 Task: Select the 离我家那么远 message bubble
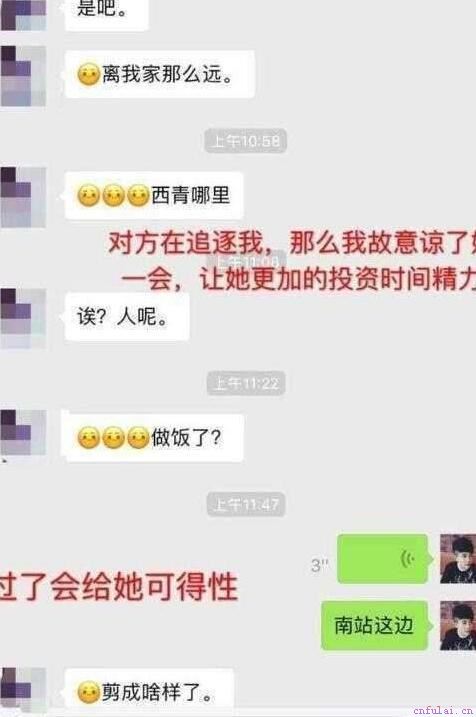160,75
